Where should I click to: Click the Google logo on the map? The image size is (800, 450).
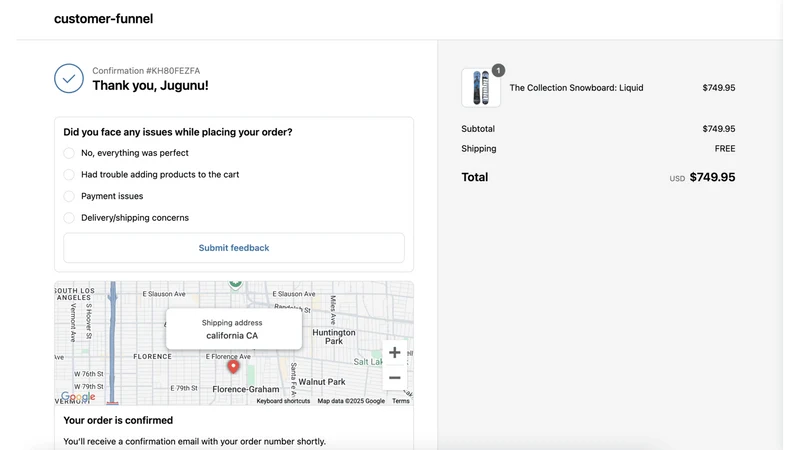(x=78, y=397)
